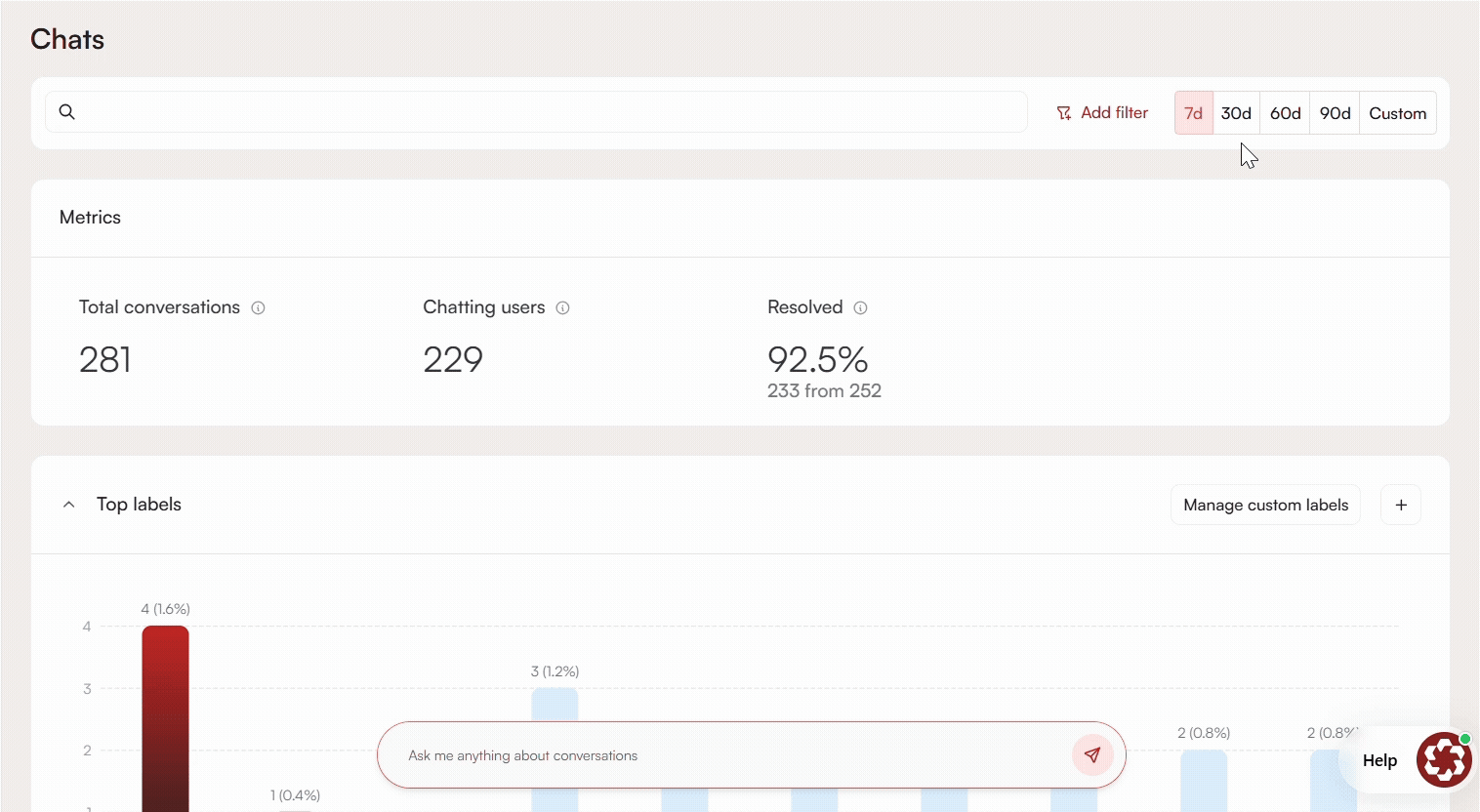Click the tall red 4 (1.6%) bar
1480x812 pixels.
click(165, 712)
